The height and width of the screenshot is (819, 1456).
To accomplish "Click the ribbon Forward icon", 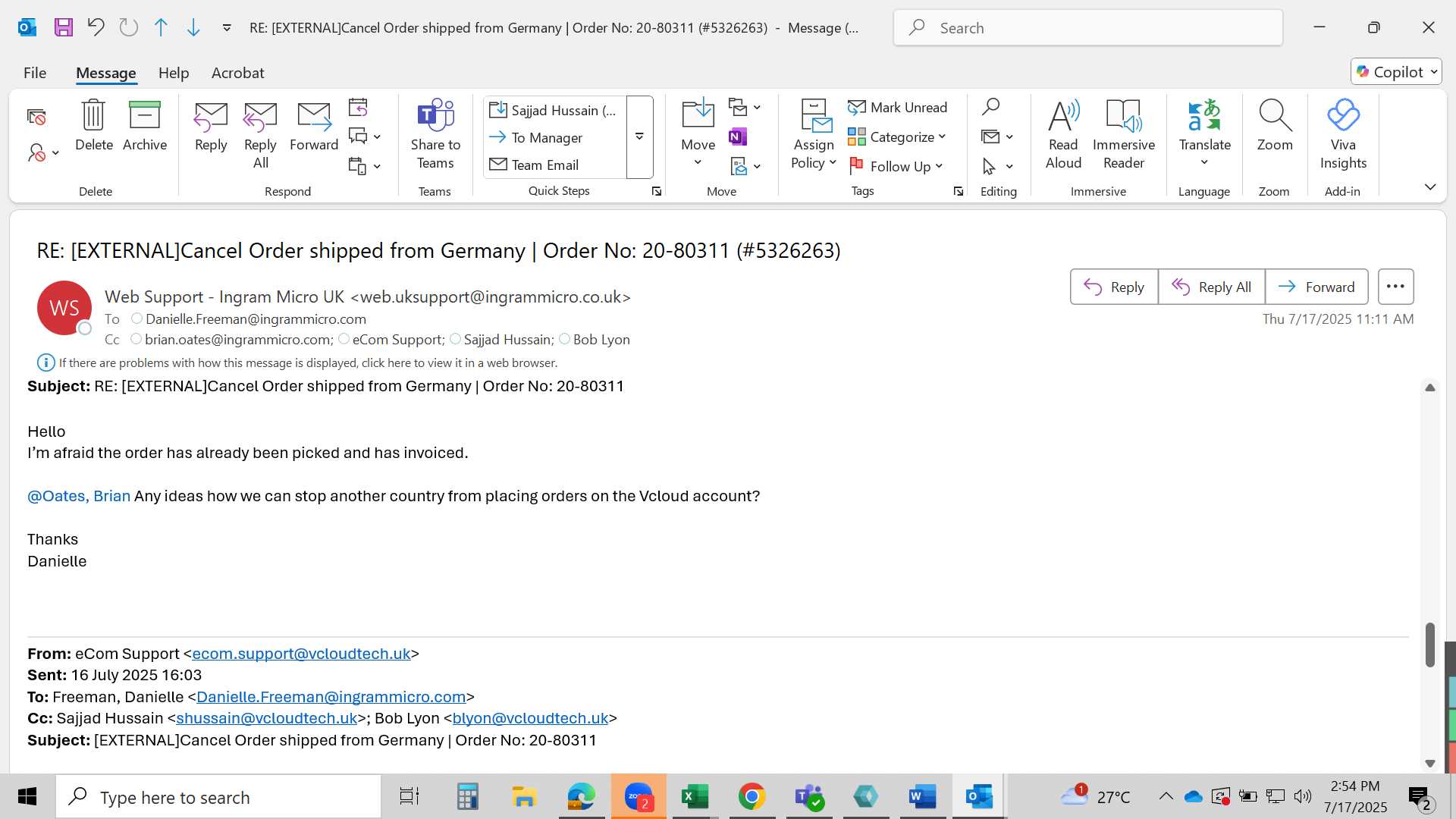I will pyautogui.click(x=314, y=126).
